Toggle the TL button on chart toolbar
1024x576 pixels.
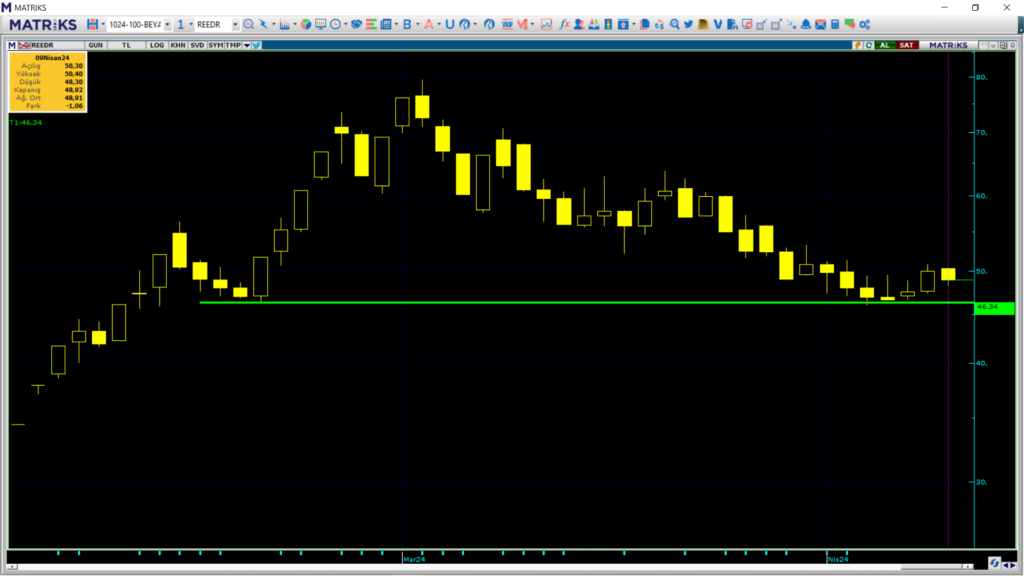click(x=127, y=44)
